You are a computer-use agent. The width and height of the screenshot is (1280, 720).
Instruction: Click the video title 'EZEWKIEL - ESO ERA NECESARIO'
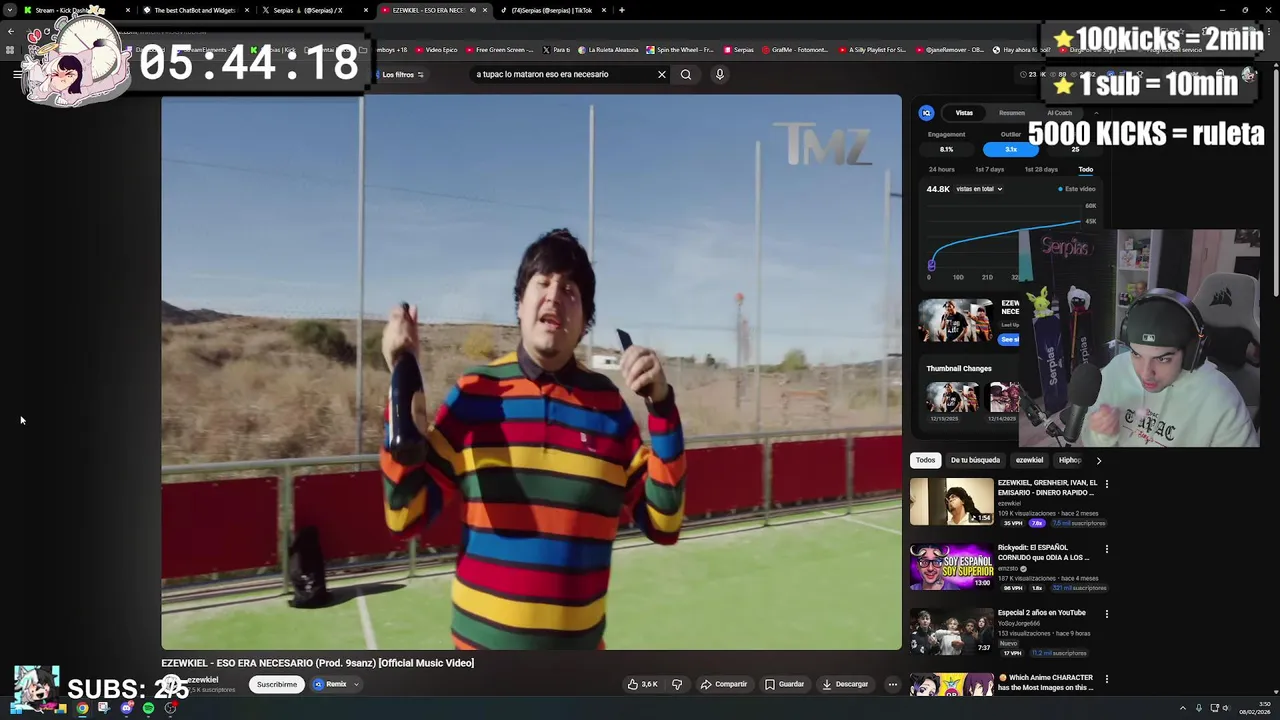coord(317,663)
